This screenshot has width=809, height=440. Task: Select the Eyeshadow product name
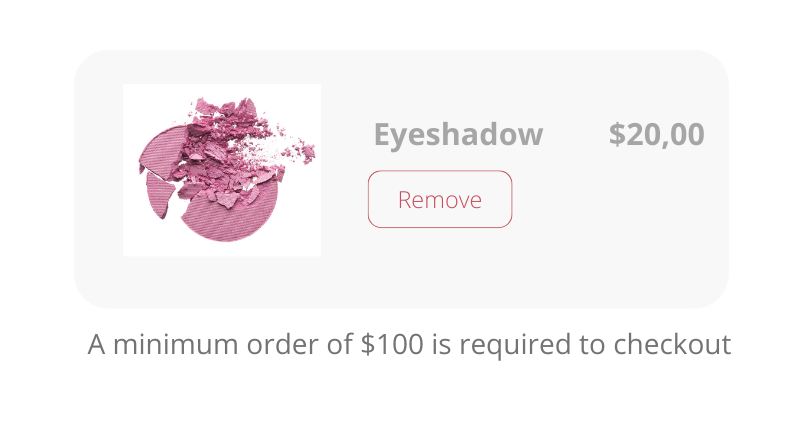click(x=458, y=134)
